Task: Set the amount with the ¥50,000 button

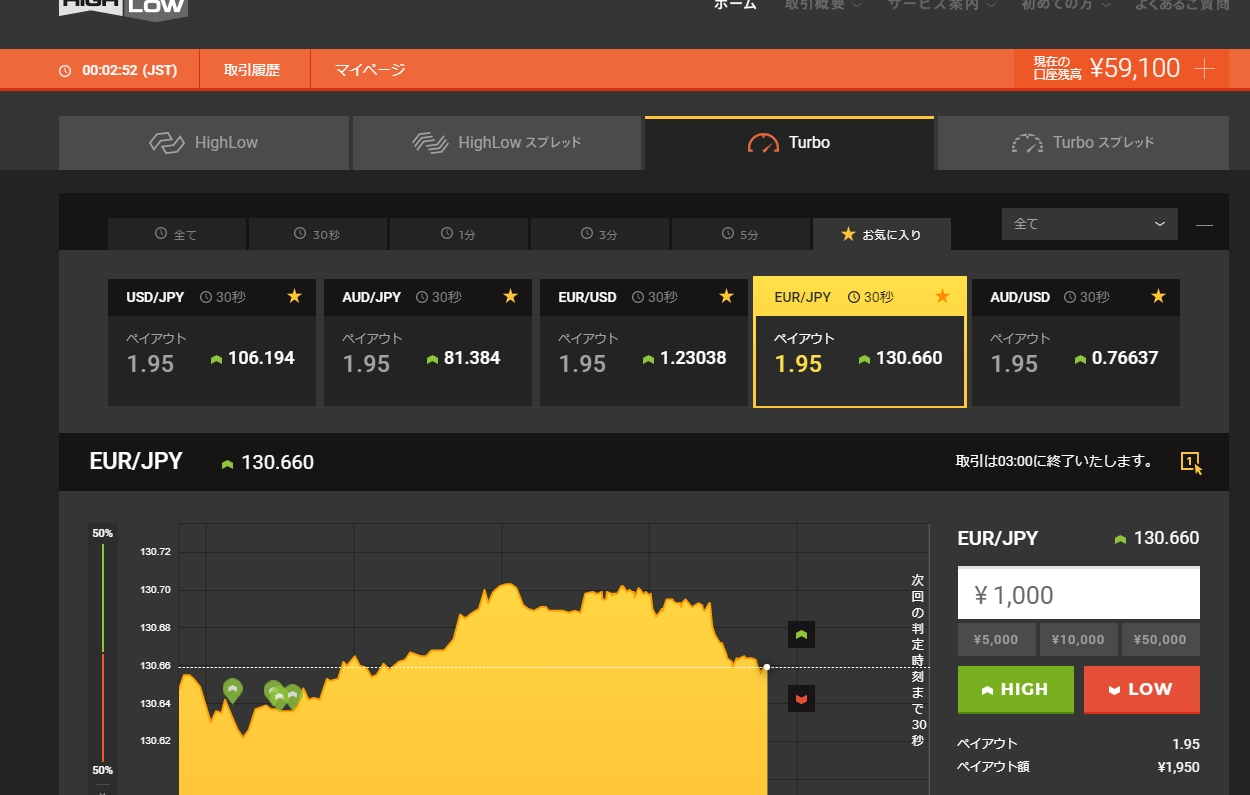Action: coord(1161,640)
